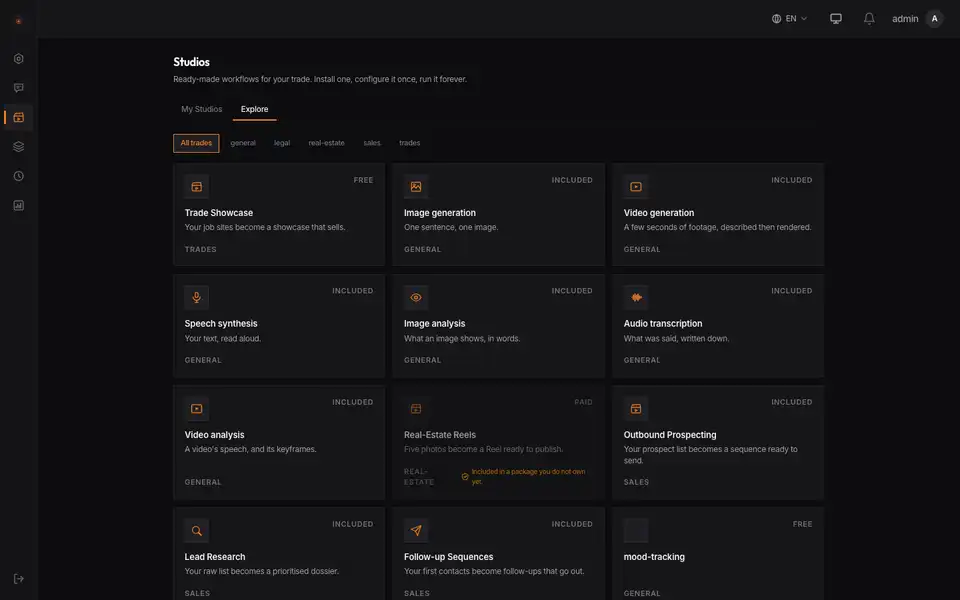This screenshot has height=600, width=960.
Task: Select the Explore tab
Action: pyautogui.click(x=254, y=109)
